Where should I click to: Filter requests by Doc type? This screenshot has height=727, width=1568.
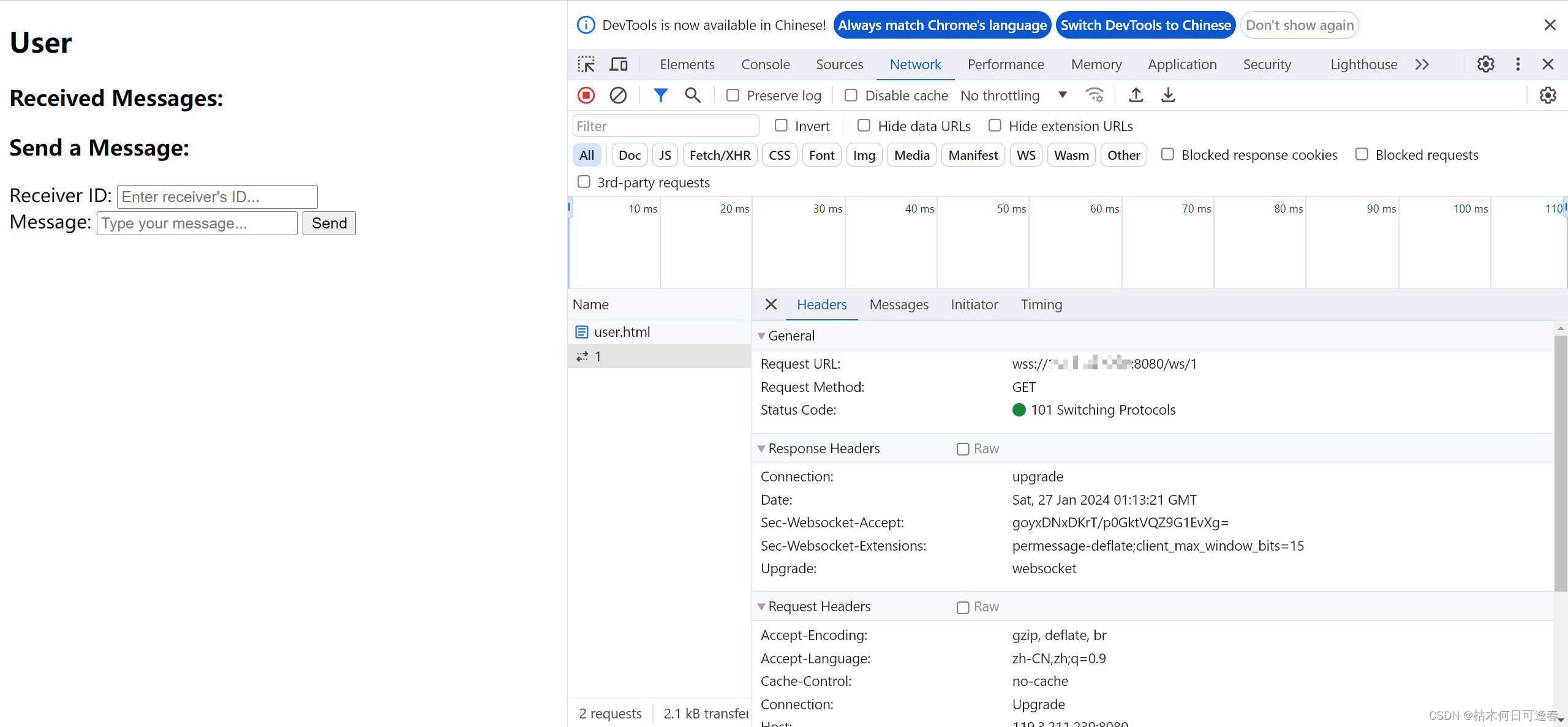[630, 155]
